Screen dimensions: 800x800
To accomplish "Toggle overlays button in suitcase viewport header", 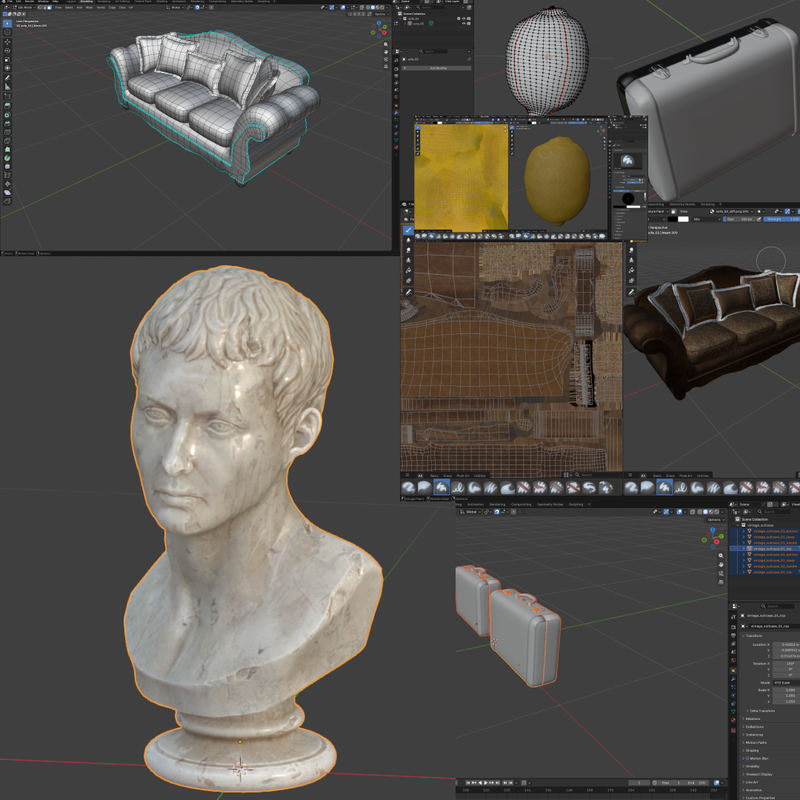I will click(679, 511).
